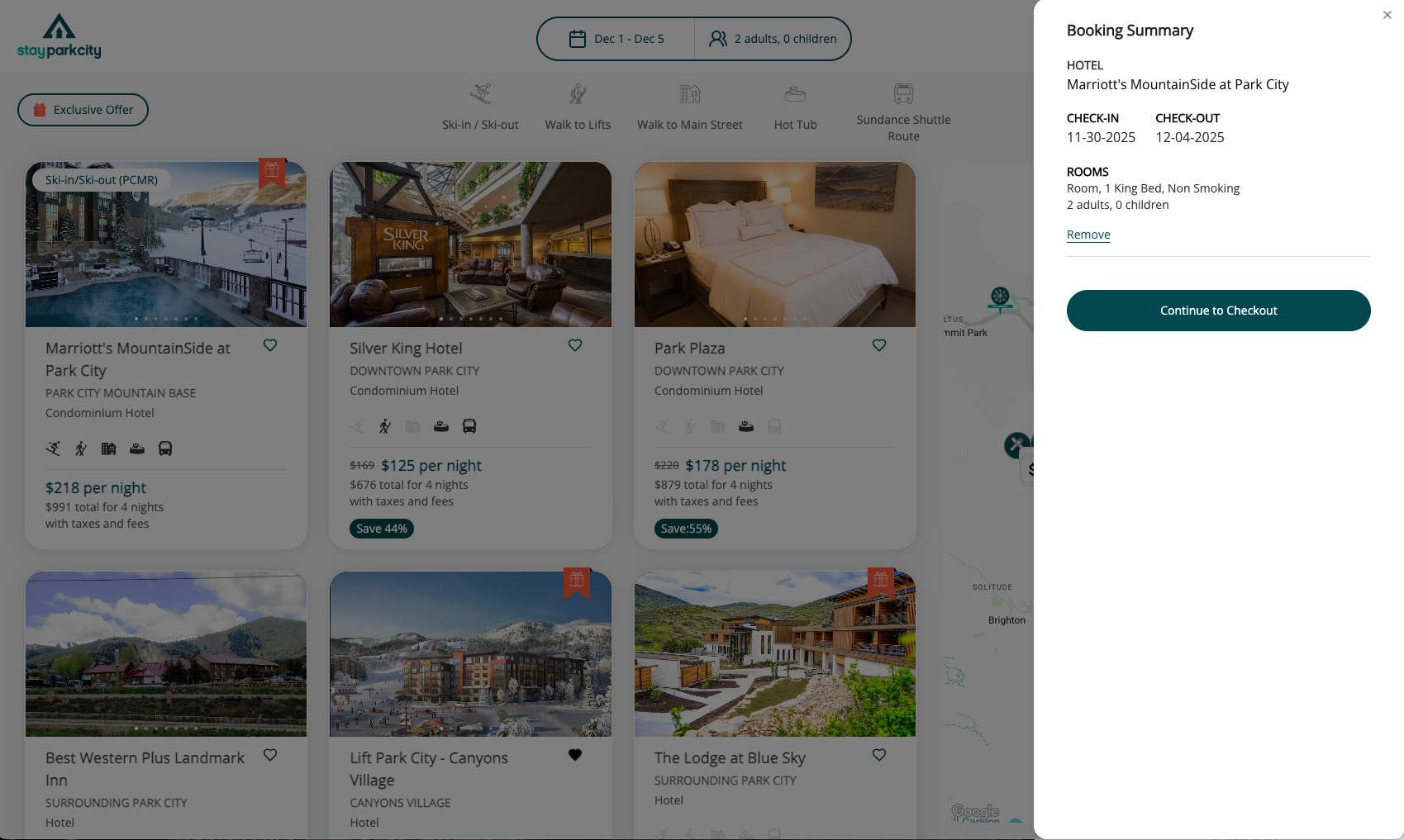
Task: Click Marriott's MountainSide walking amenity icon
Action: pos(81,448)
